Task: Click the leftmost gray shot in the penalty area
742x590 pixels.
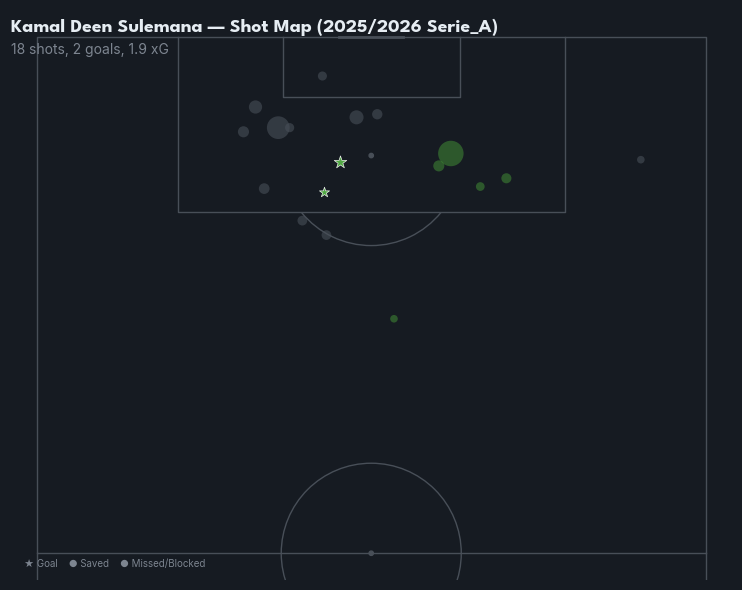Action: tap(243, 132)
